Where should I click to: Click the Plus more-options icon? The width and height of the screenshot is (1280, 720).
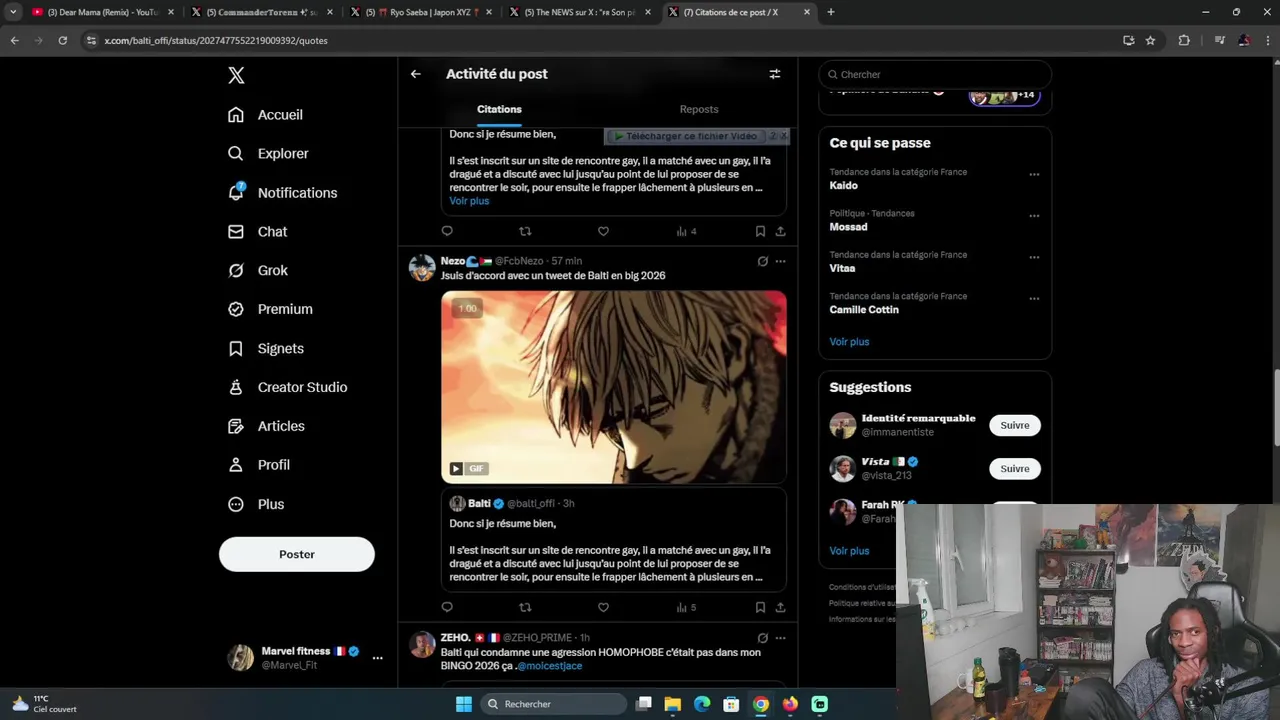(x=236, y=504)
